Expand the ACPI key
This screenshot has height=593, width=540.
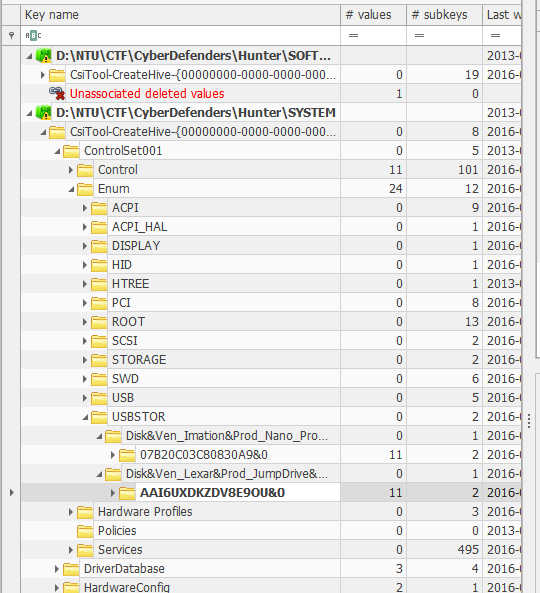85,208
